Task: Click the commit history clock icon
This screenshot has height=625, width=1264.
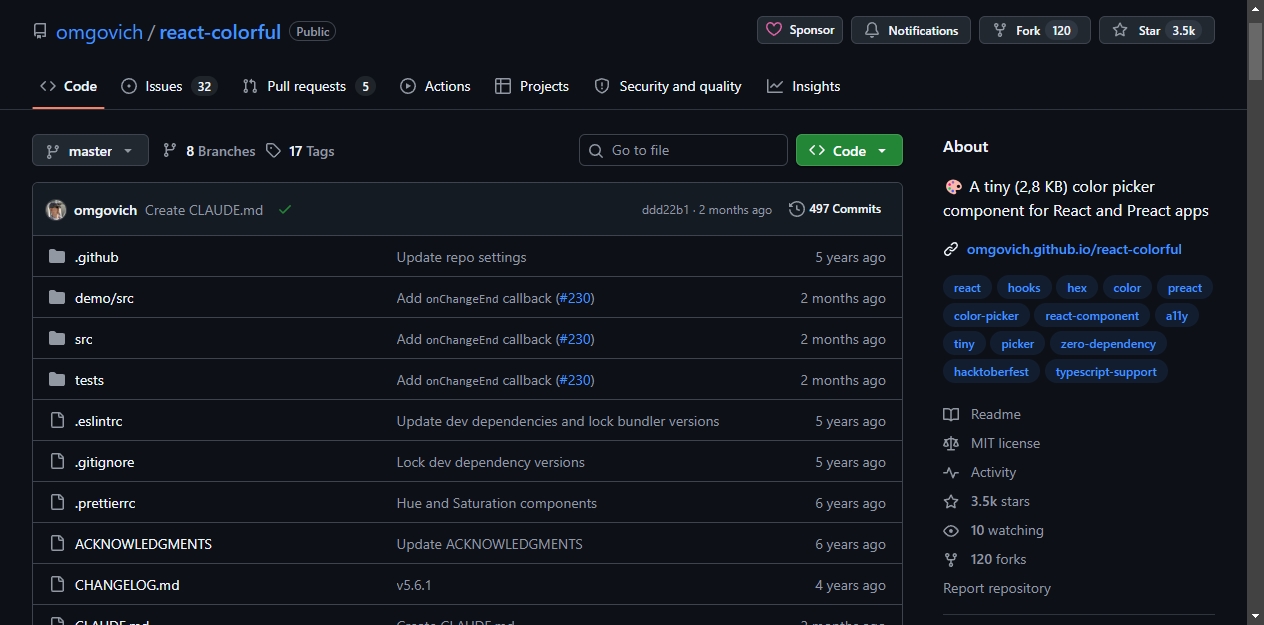Action: point(796,209)
